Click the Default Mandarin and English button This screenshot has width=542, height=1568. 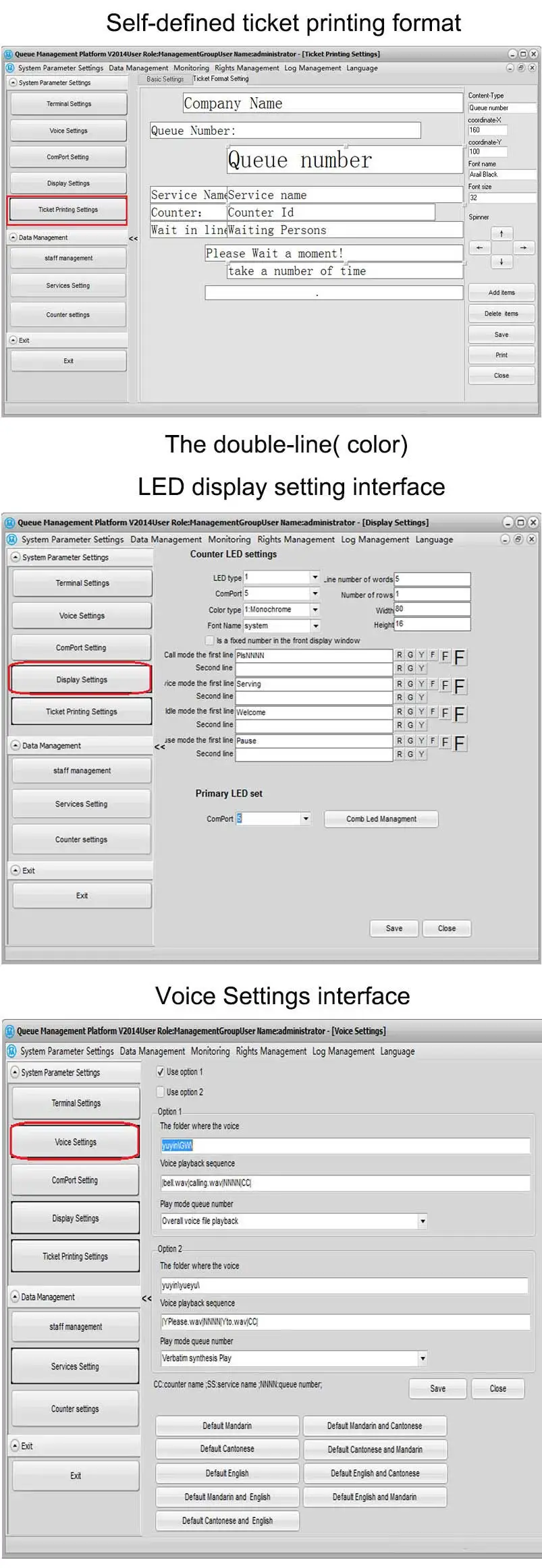(227, 1497)
